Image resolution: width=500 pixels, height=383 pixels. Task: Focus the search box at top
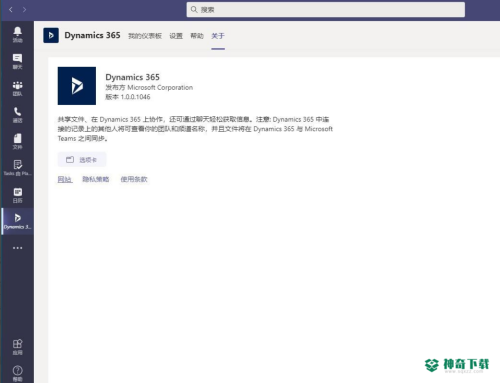326,9
